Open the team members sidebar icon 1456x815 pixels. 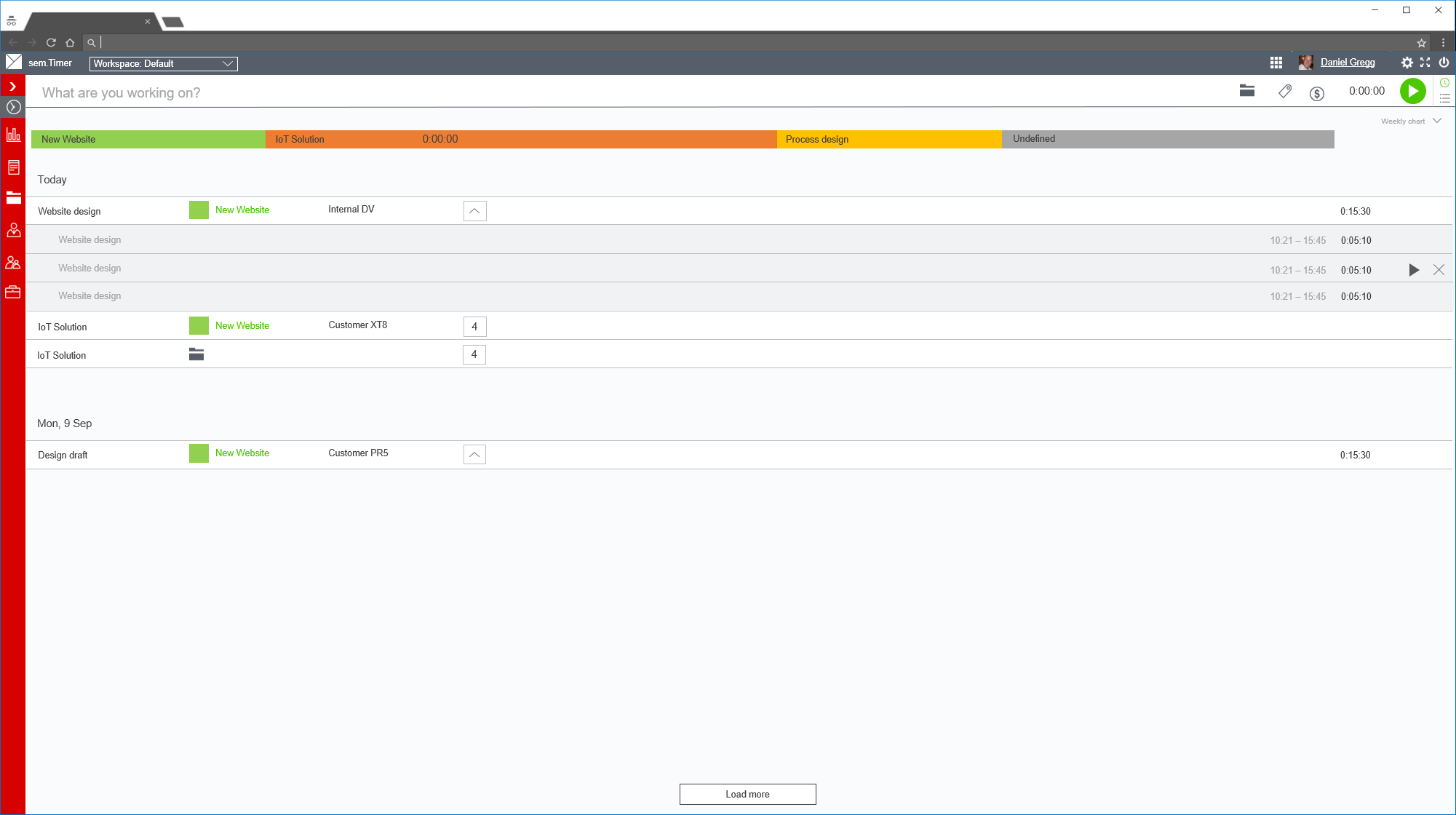[x=13, y=263]
